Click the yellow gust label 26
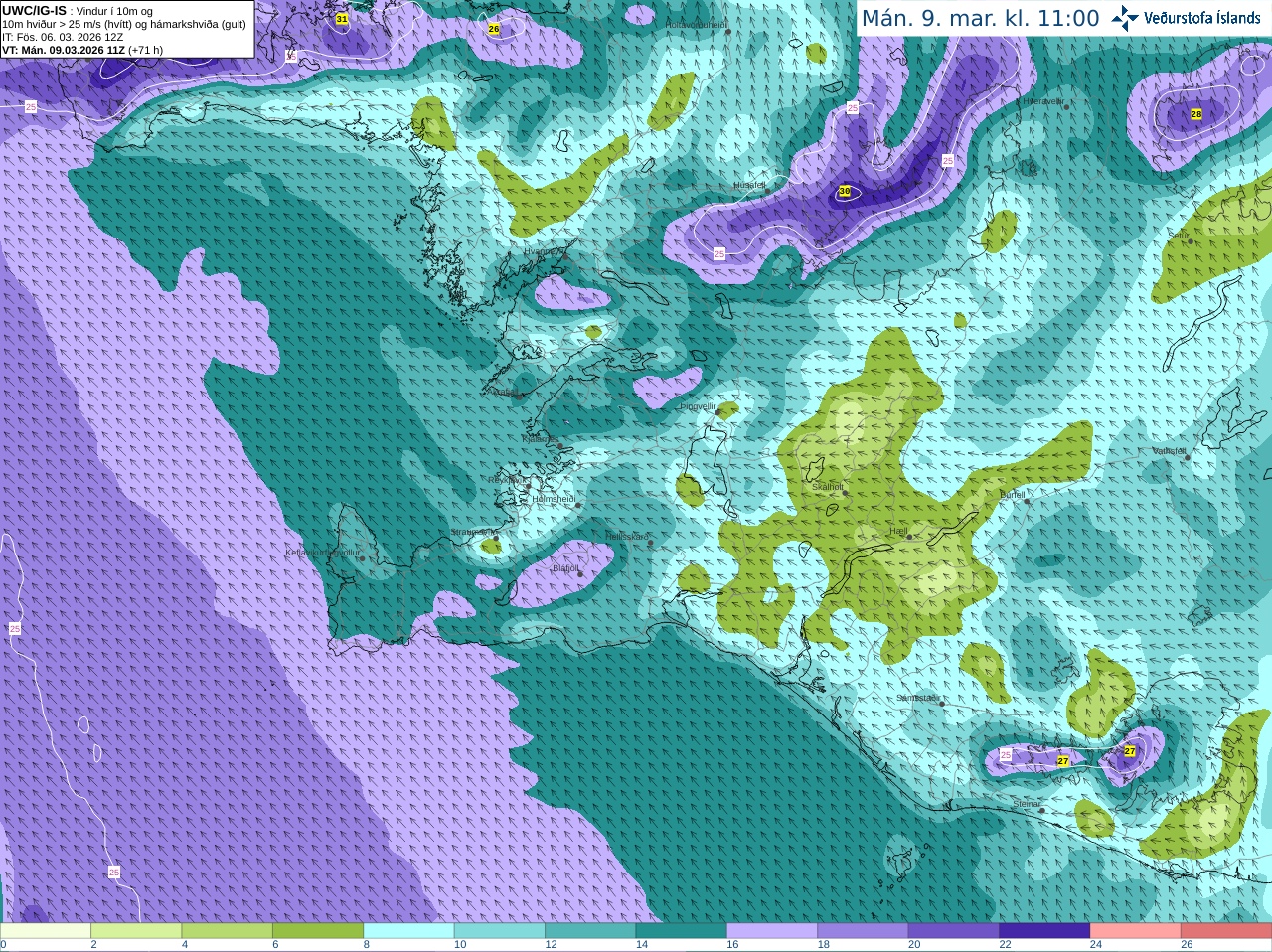 click(x=494, y=29)
